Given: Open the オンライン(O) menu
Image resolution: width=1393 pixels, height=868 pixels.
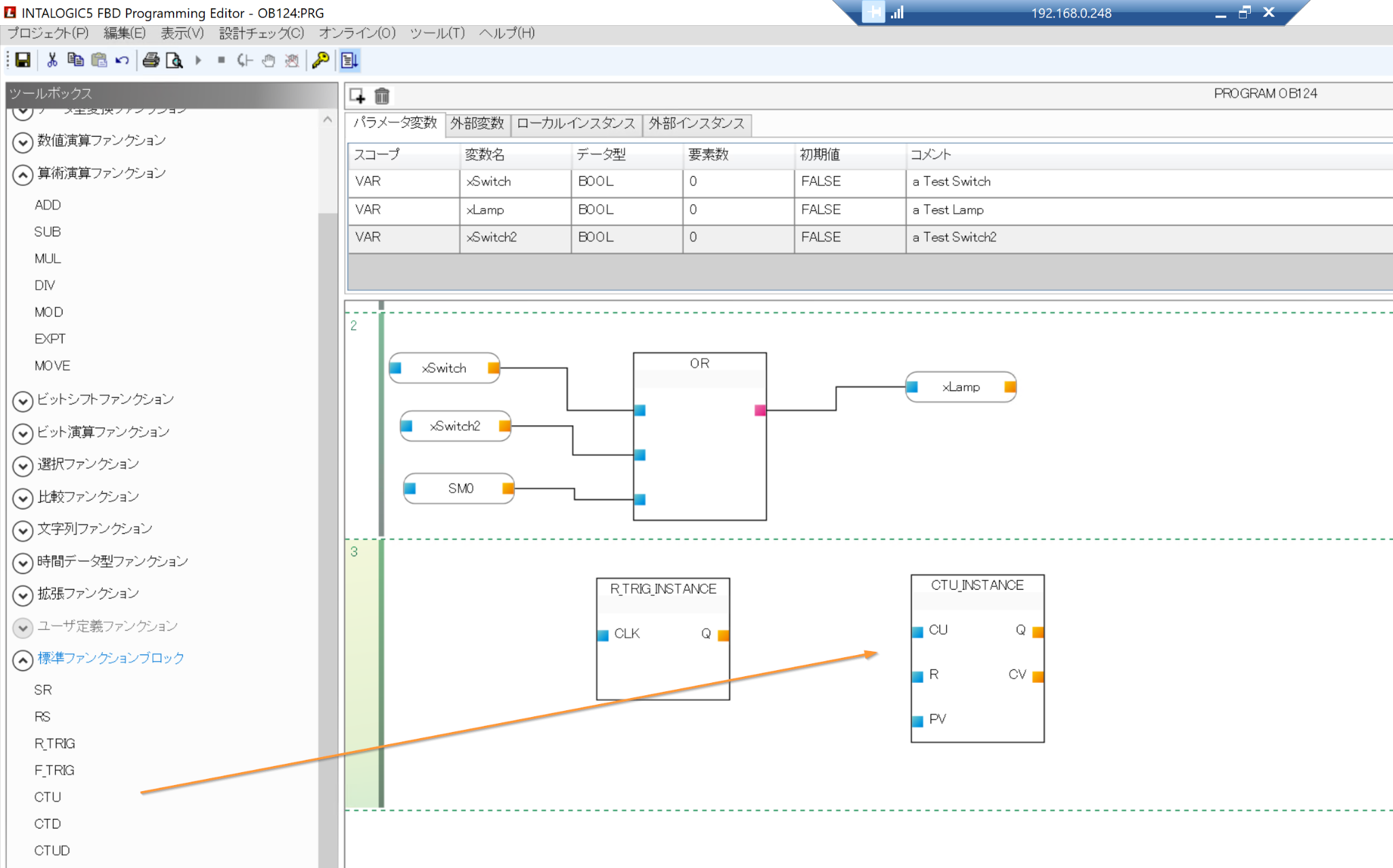Looking at the screenshot, I should tap(356, 33).
